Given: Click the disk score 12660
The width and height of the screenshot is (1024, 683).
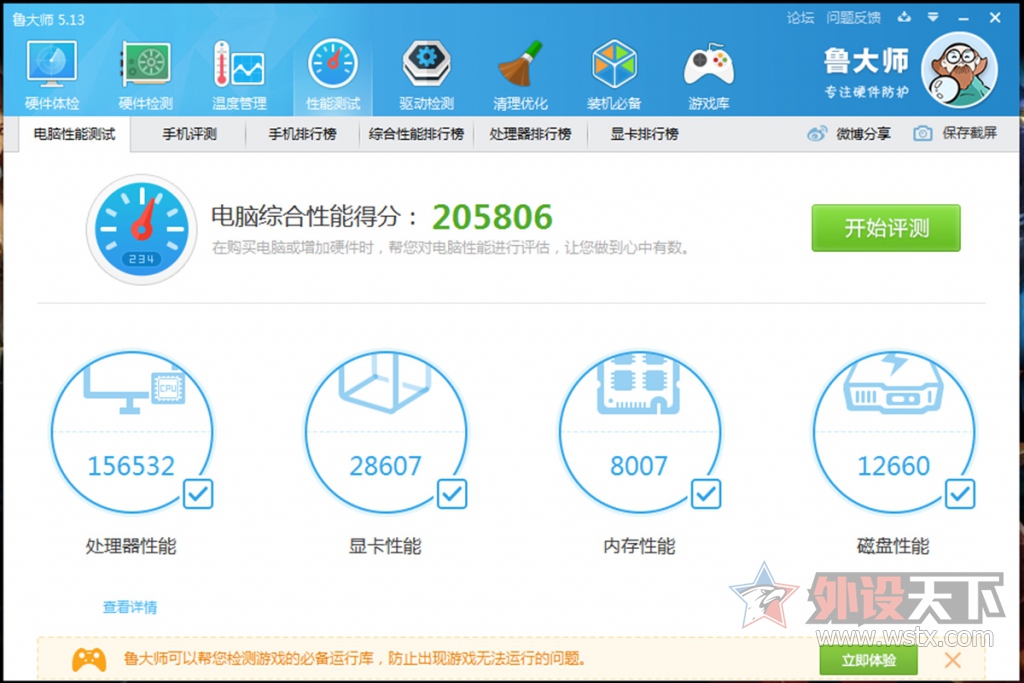Looking at the screenshot, I should 893,466.
